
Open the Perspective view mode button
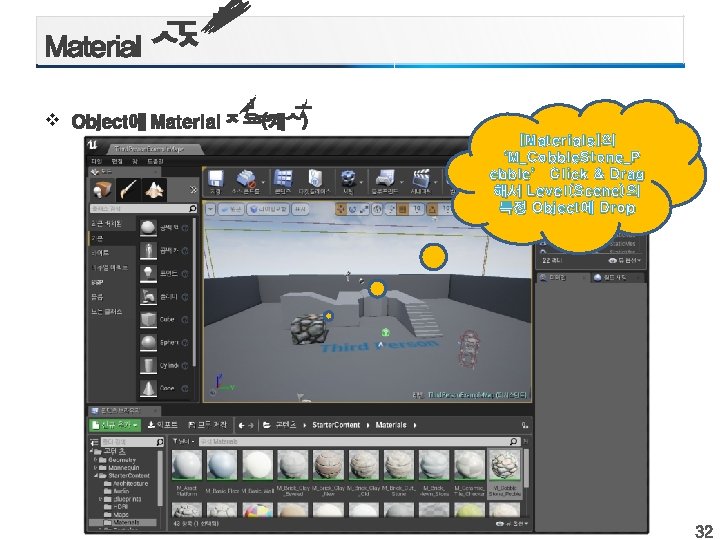click(231, 209)
